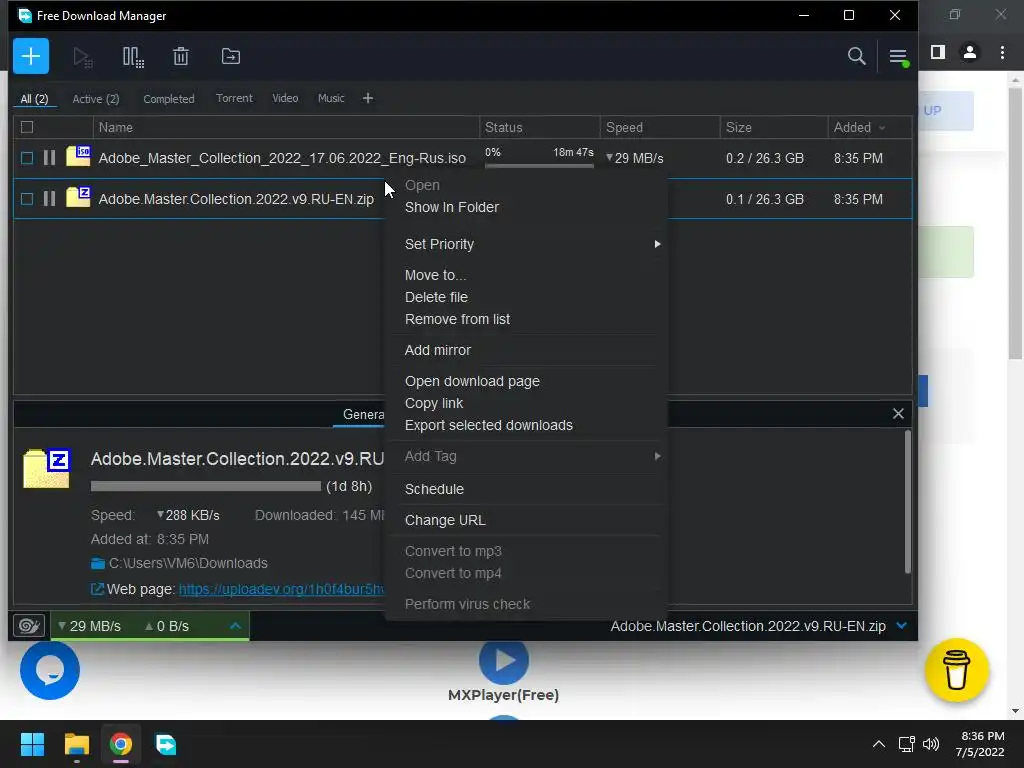Screen dimensions: 1024x768
Task: Toggle the select-all checkbox in table header
Action: click(27, 127)
